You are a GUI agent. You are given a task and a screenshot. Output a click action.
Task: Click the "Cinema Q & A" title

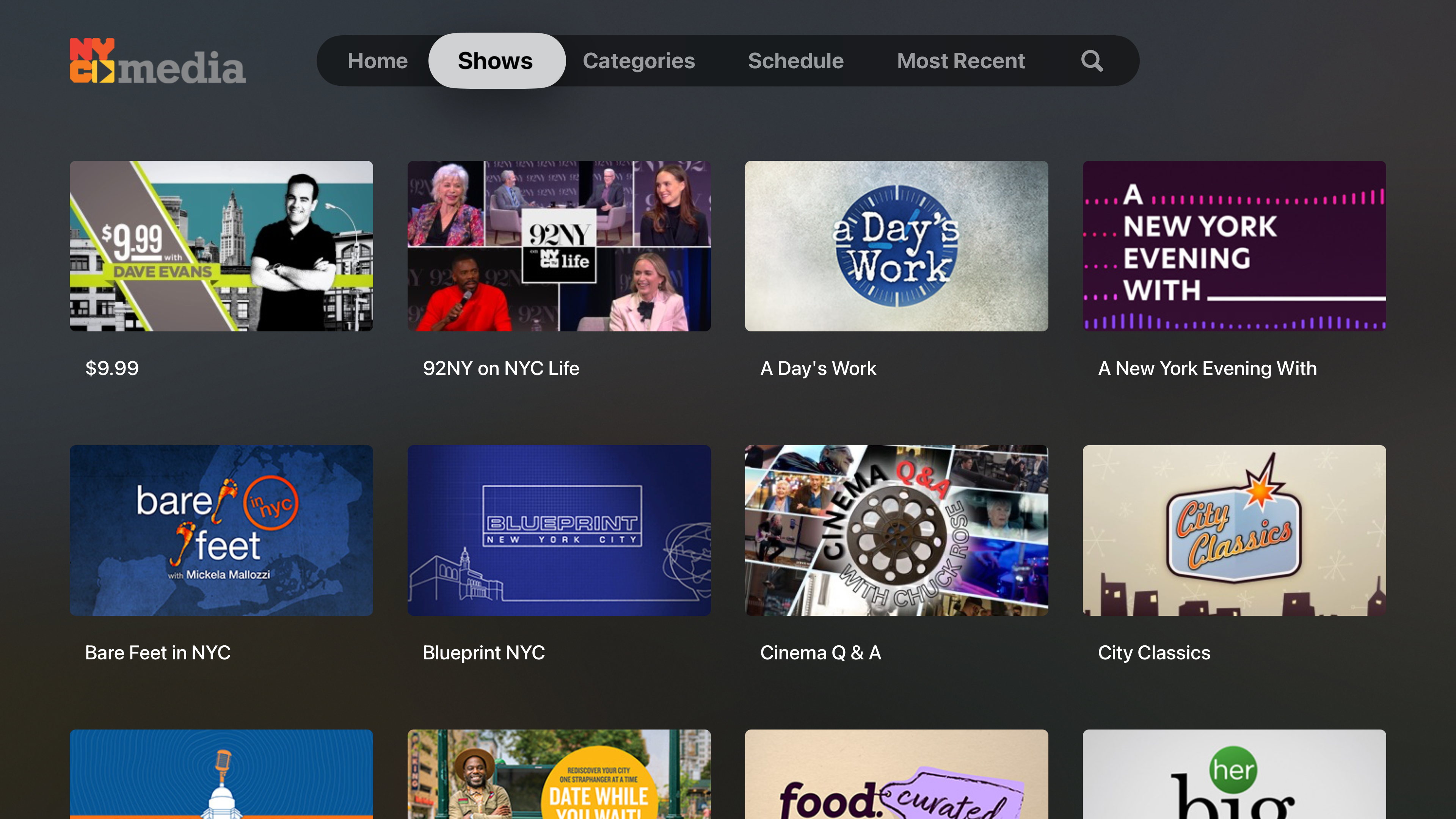coord(821,653)
